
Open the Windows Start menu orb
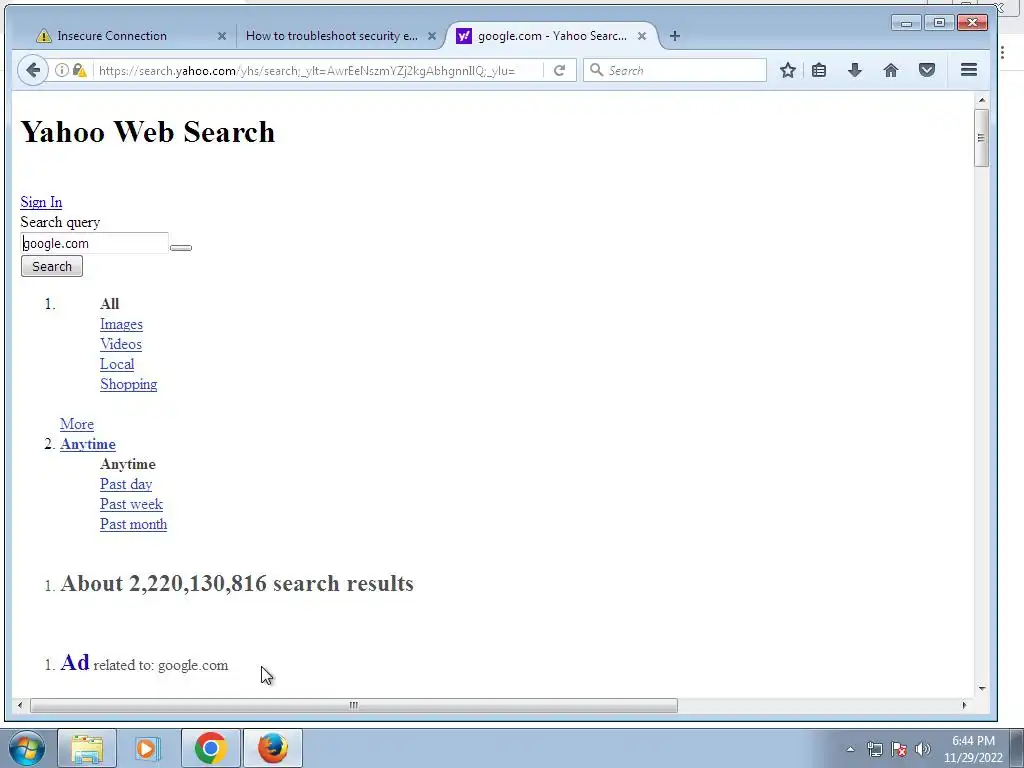[x=27, y=748]
